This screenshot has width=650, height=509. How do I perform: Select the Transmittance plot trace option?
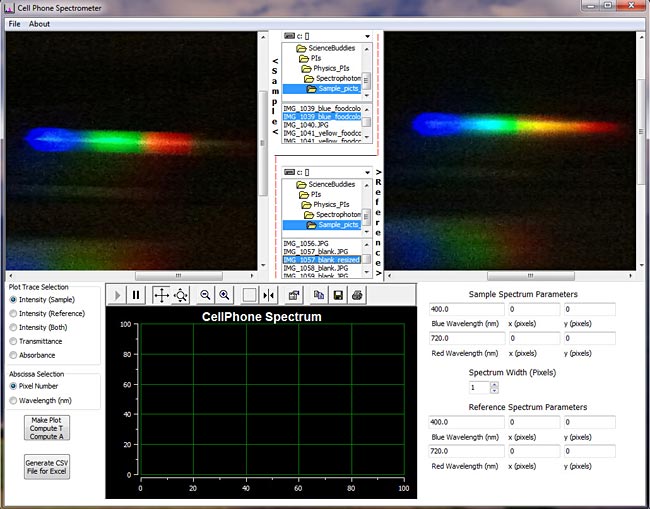[x=14, y=341]
